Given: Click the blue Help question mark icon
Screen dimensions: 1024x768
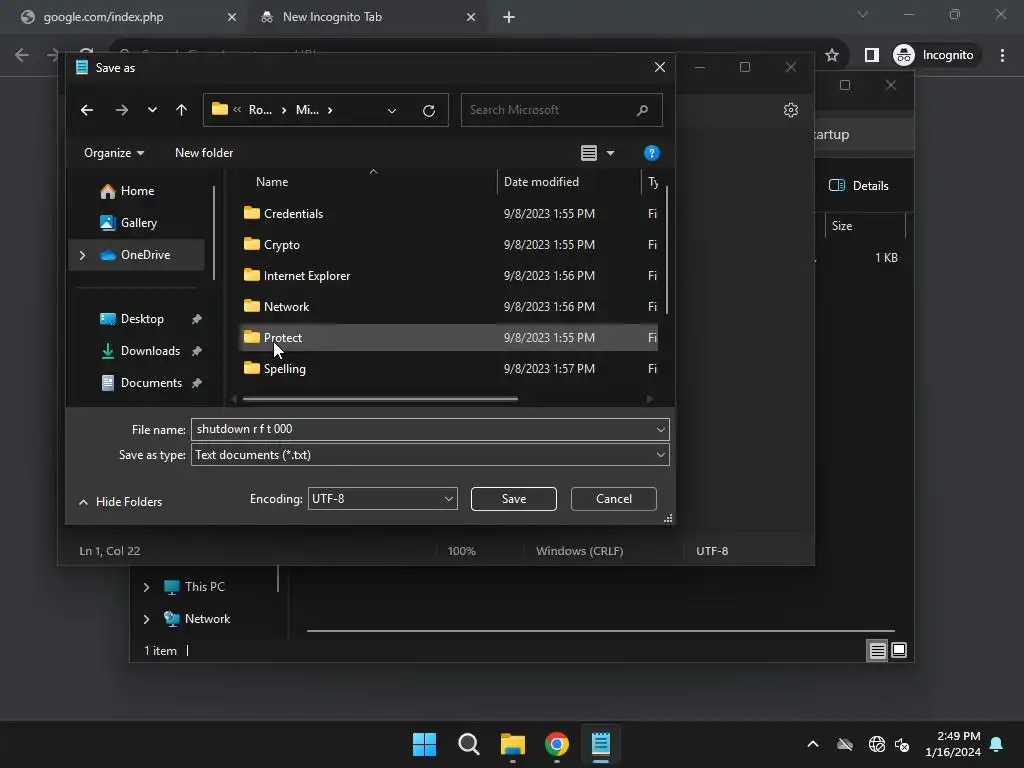Looking at the screenshot, I should tap(652, 153).
